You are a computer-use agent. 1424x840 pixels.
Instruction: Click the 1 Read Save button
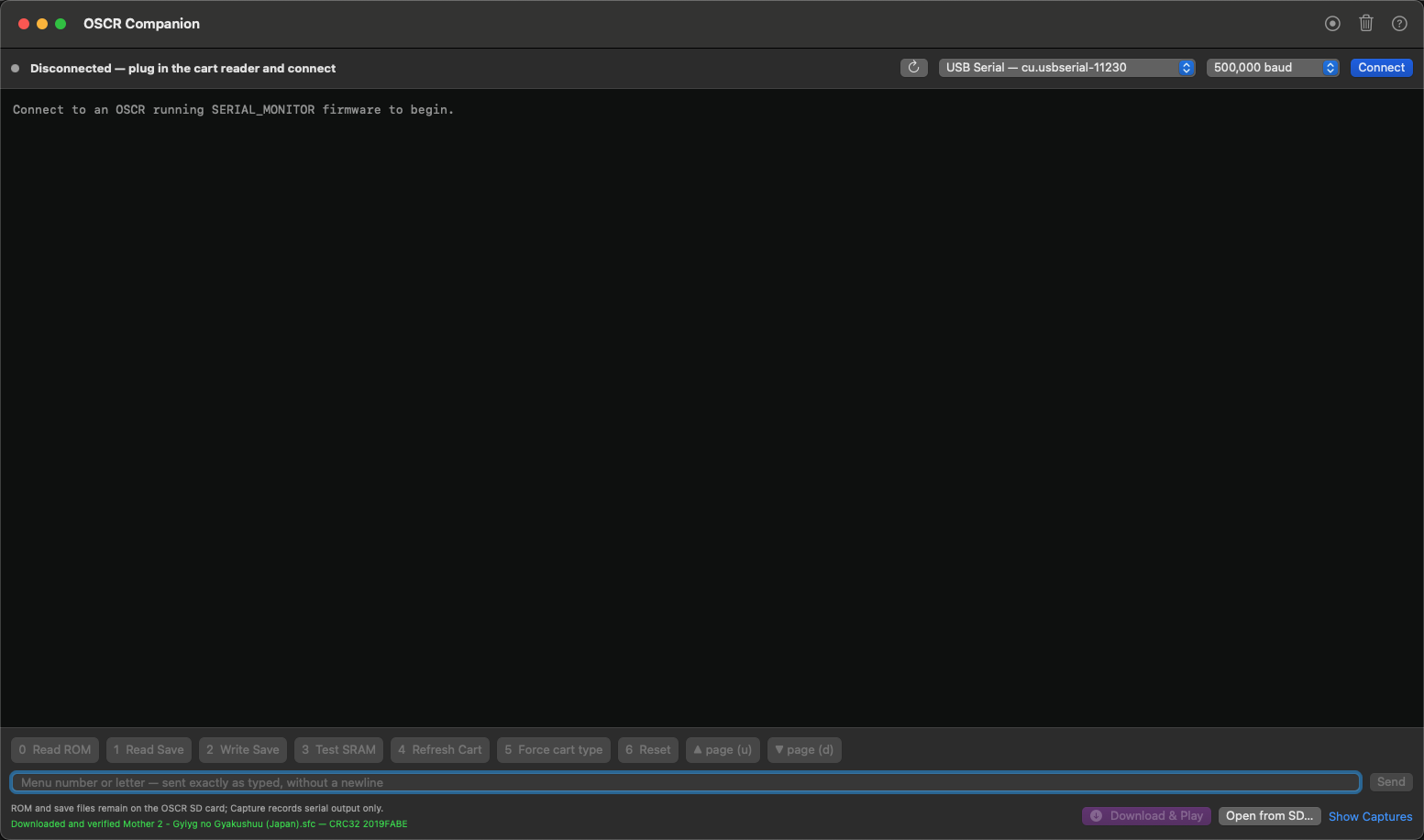click(149, 750)
